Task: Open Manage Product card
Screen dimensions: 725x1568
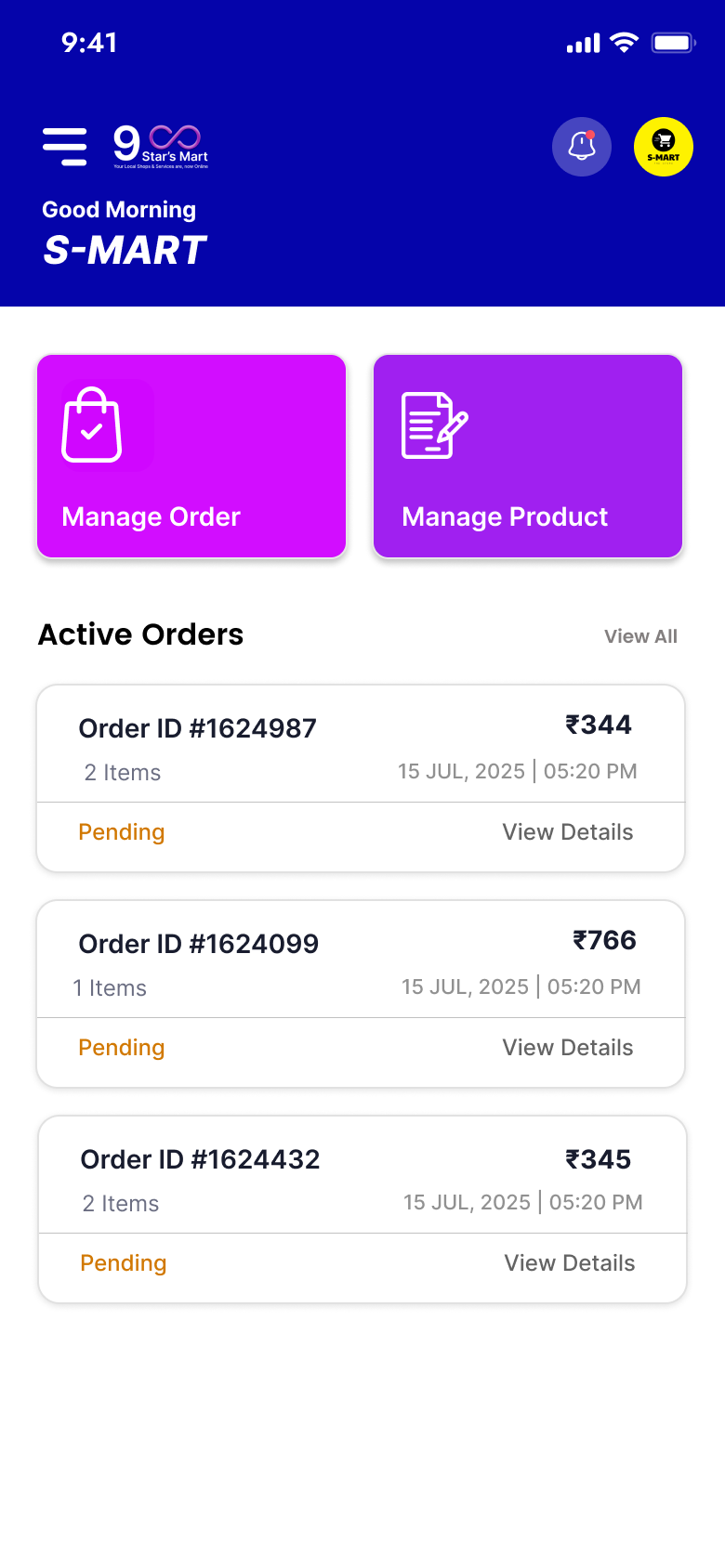Action: pos(528,456)
